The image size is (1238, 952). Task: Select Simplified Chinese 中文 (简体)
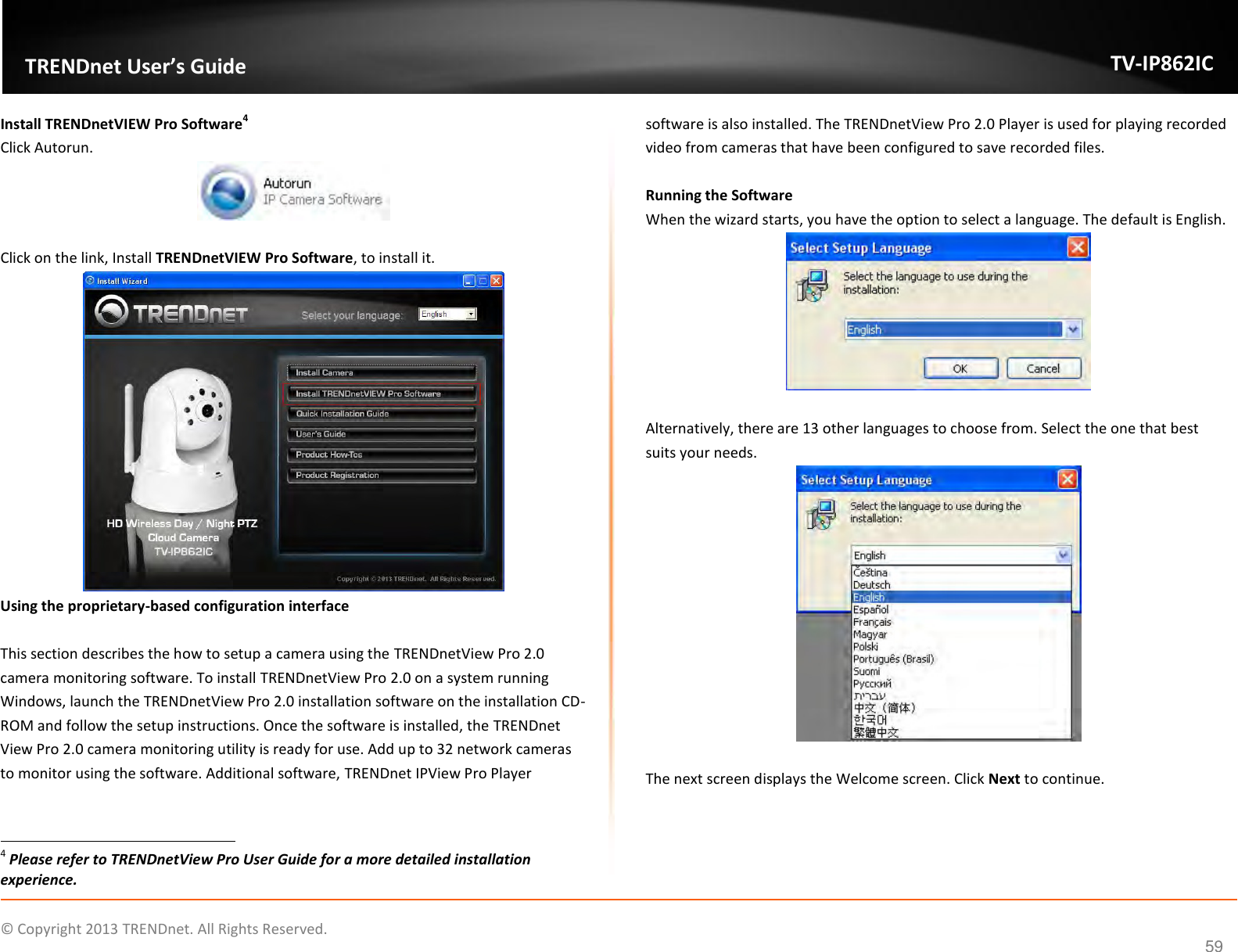(961, 708)
